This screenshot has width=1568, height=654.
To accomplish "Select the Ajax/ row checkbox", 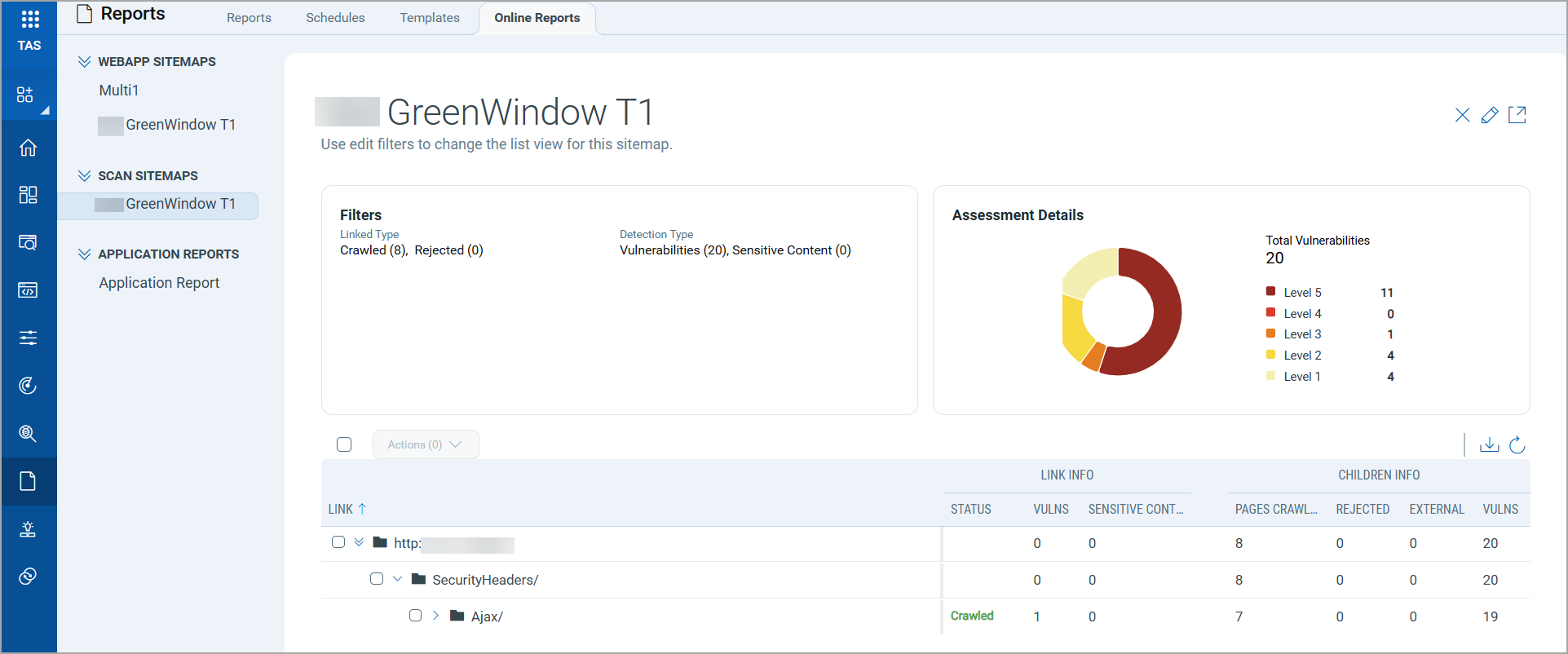I will [x=416, y=616].
